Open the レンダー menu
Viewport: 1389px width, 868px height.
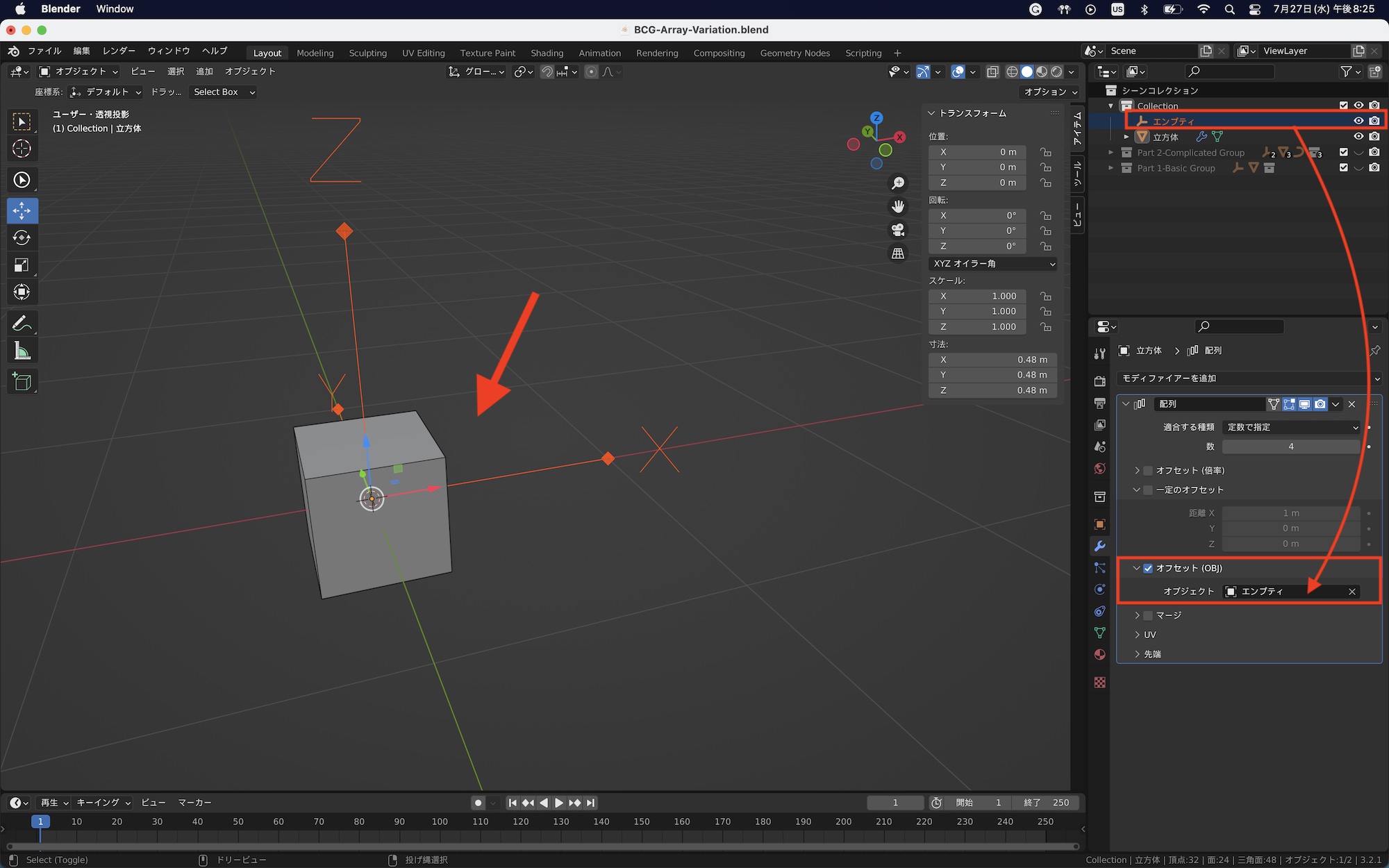click(x=119, y=51)
